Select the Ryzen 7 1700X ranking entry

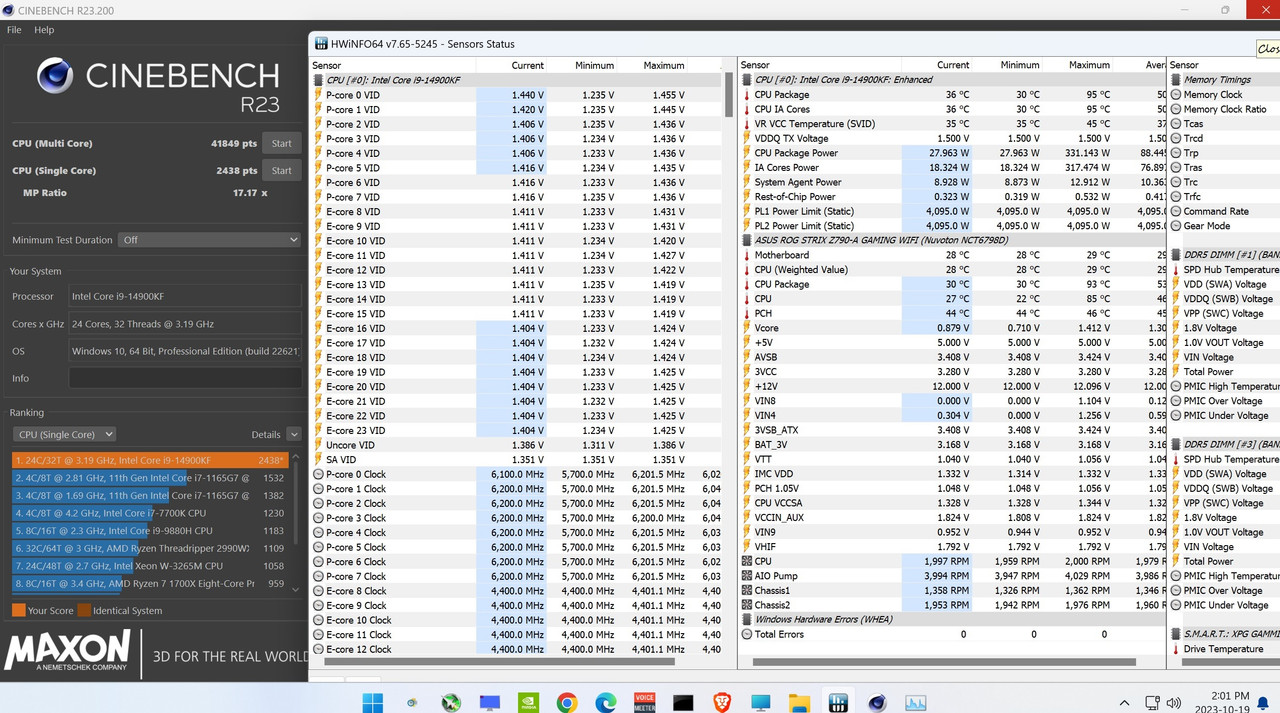click(x=150, y=584)
